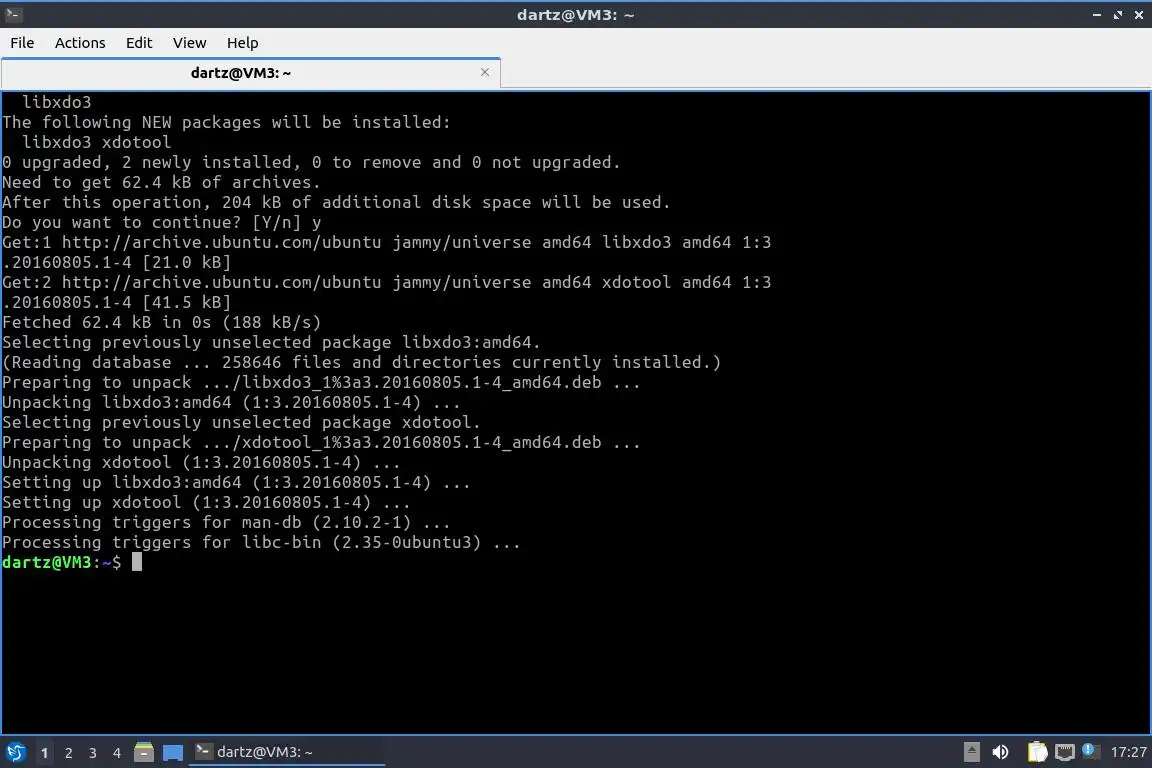The image size is (1152, 768).
Task: Switch to workspace 2 in the taskbar
Action: [x=68, y=753]
